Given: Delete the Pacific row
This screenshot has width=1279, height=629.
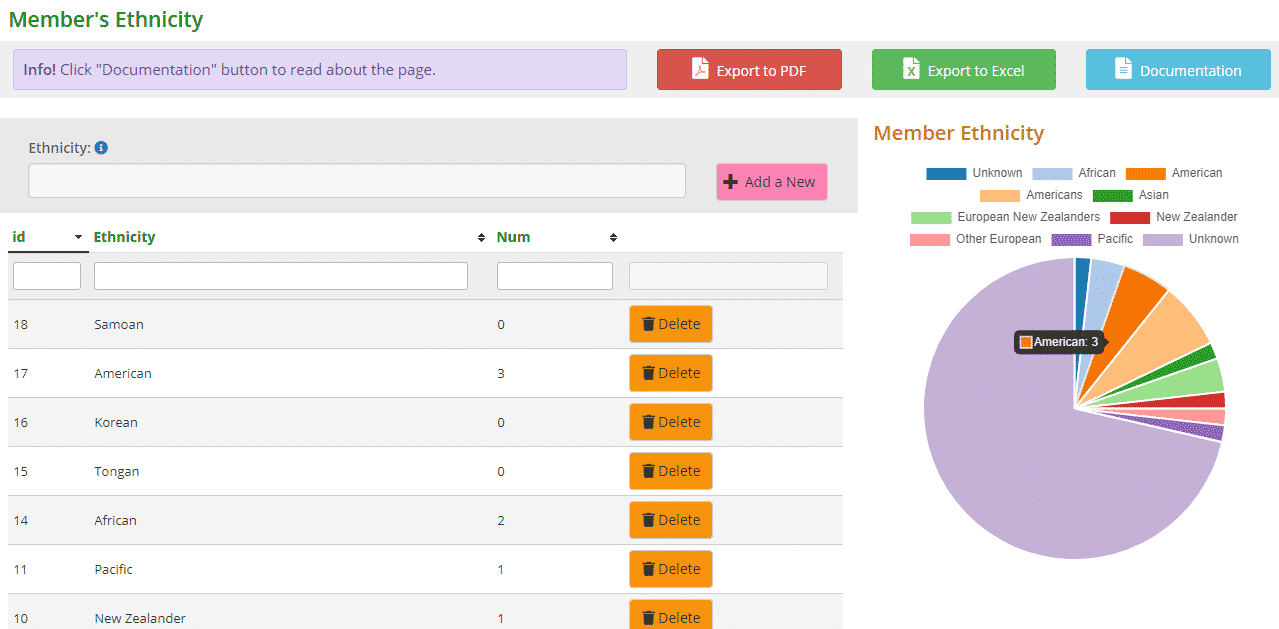Looking at the screenshot, I should pos(671,569).
